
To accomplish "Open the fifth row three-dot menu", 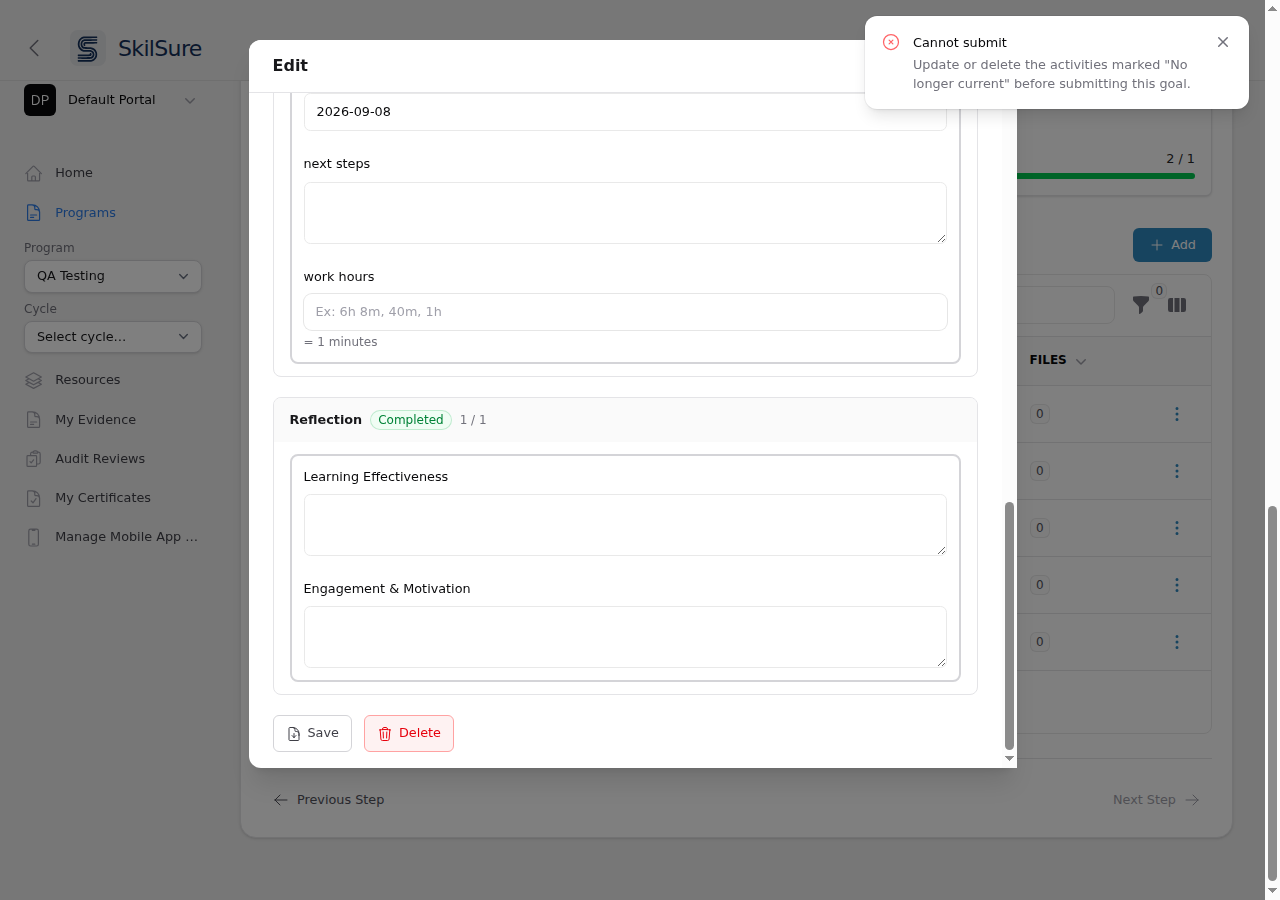I will click(1177, 642).
